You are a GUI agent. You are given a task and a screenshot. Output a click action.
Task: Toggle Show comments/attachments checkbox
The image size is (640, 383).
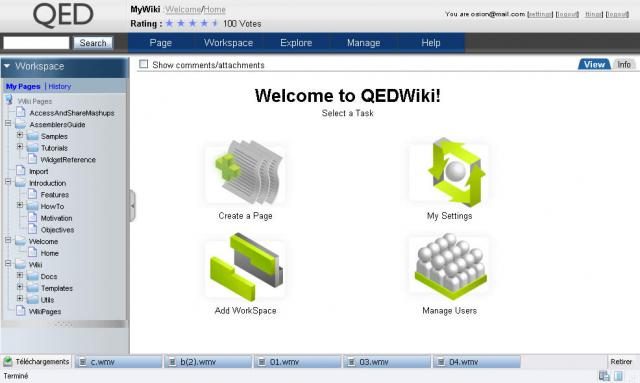coord(144,64)
